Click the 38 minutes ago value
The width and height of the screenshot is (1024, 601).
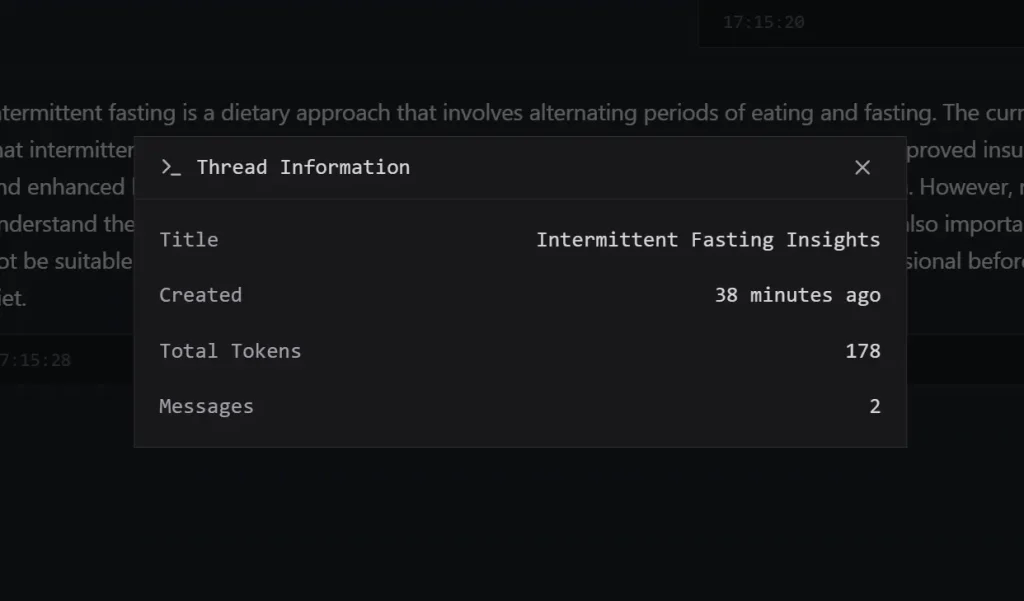(797, 295)
